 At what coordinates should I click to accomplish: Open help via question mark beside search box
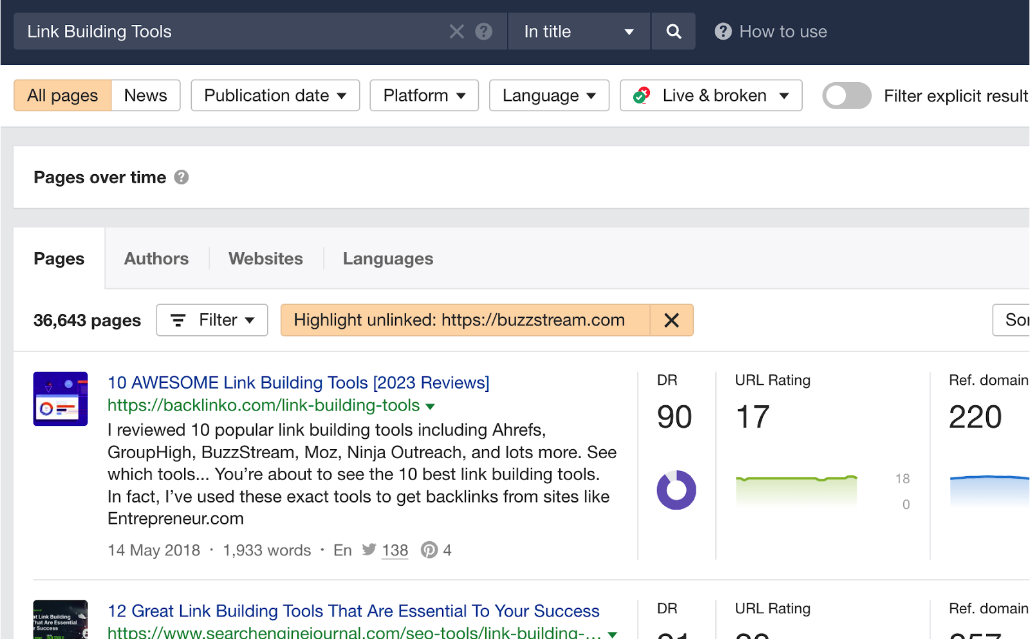[x=483, y=31]
